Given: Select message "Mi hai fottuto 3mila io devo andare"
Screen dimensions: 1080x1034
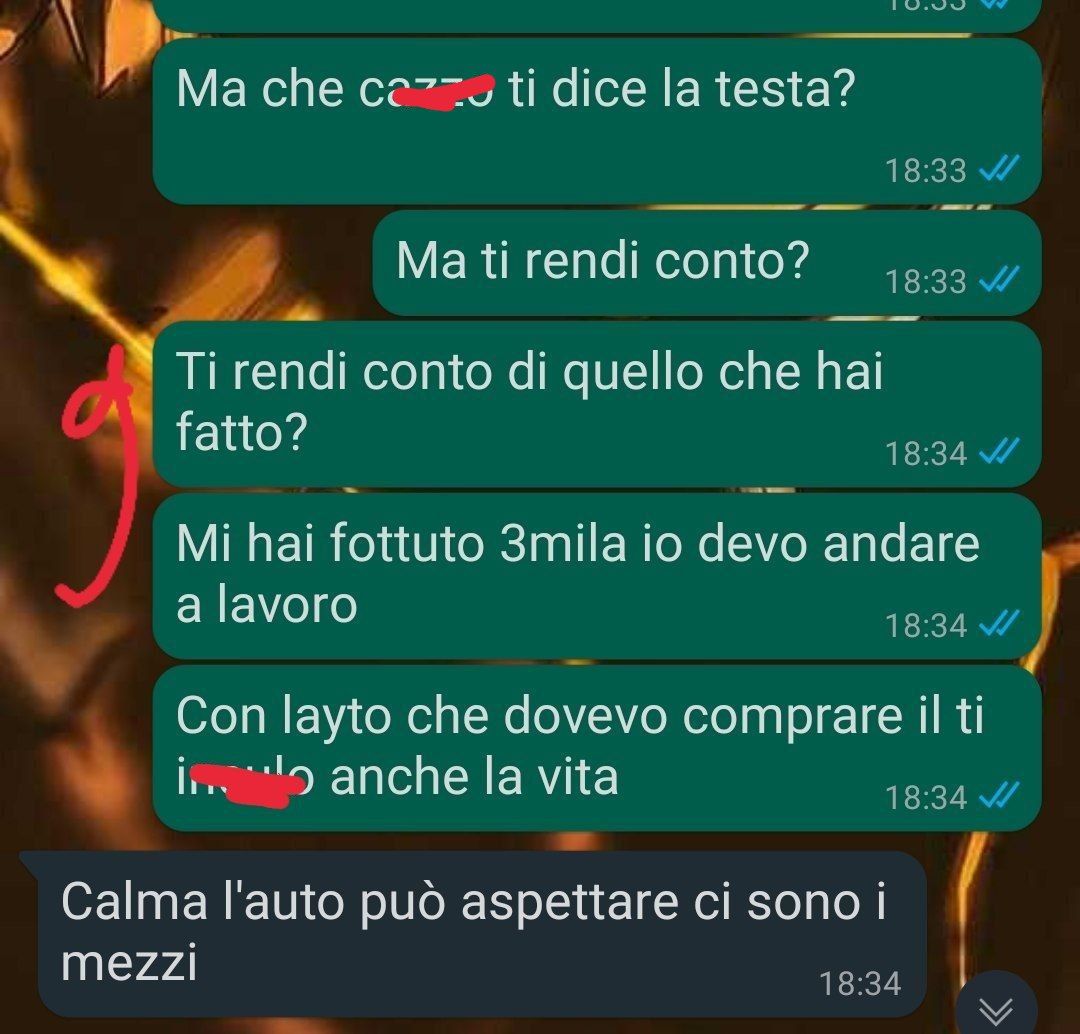Looking at the screenshot, I should point(596,576).
